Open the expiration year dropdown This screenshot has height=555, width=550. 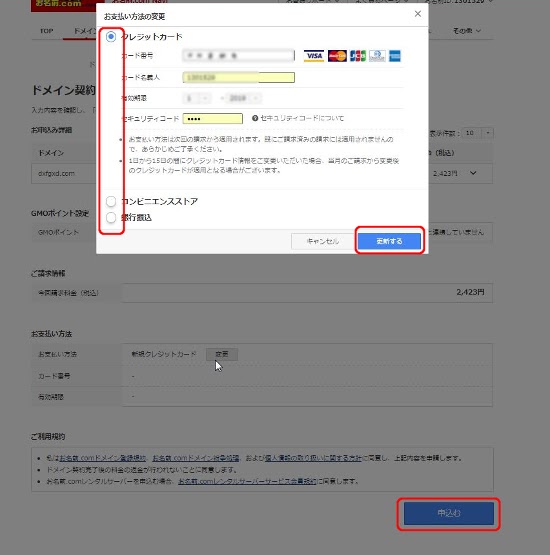[244, 98]
